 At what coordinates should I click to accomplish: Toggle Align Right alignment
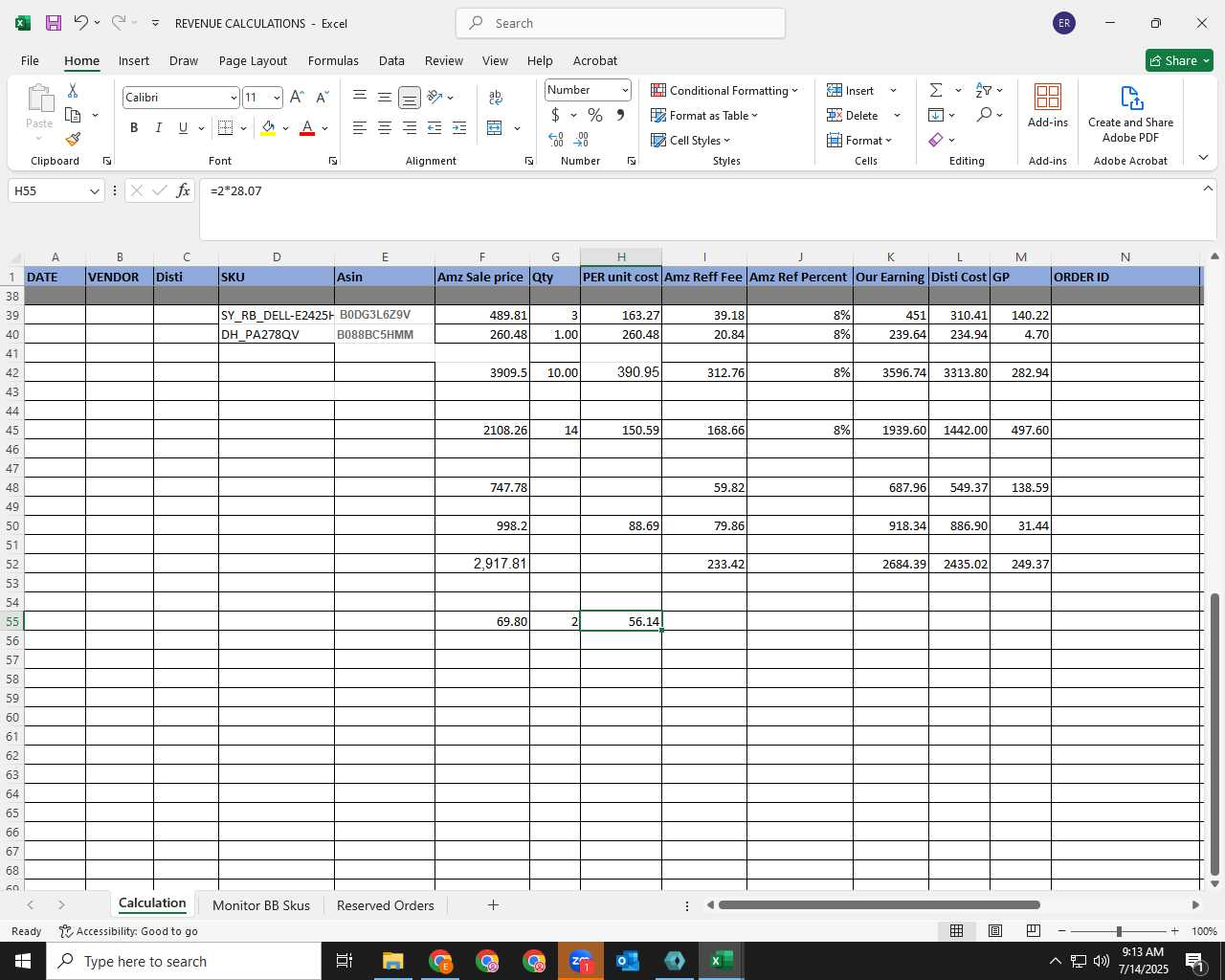(x=409, y=127)
